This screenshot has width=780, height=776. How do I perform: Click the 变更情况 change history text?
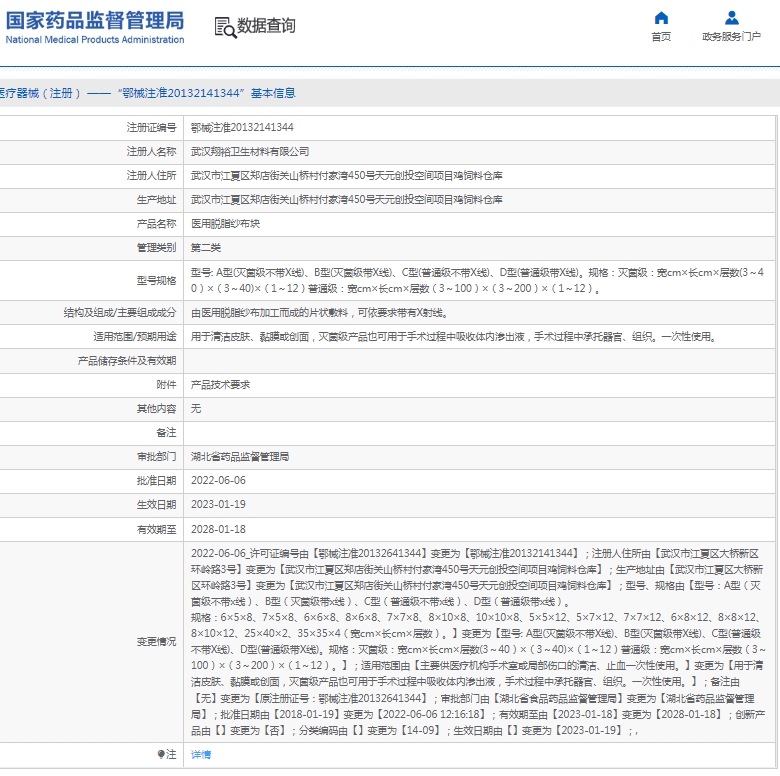coord(478,642)
